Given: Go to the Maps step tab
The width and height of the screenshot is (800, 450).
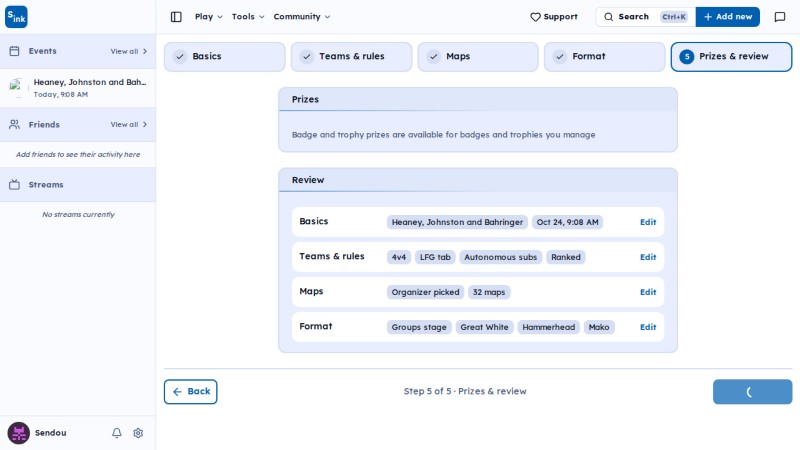Looking at the screenshot, I should pyautogui.click(x=478, y=57).
